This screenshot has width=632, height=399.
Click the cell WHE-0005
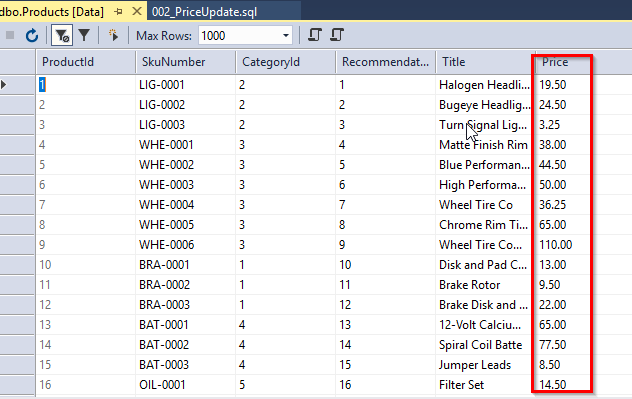(x=185, y=225)
